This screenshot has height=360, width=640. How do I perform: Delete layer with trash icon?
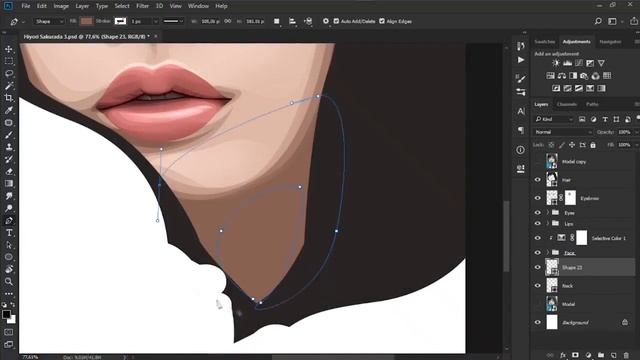point(626,356)
